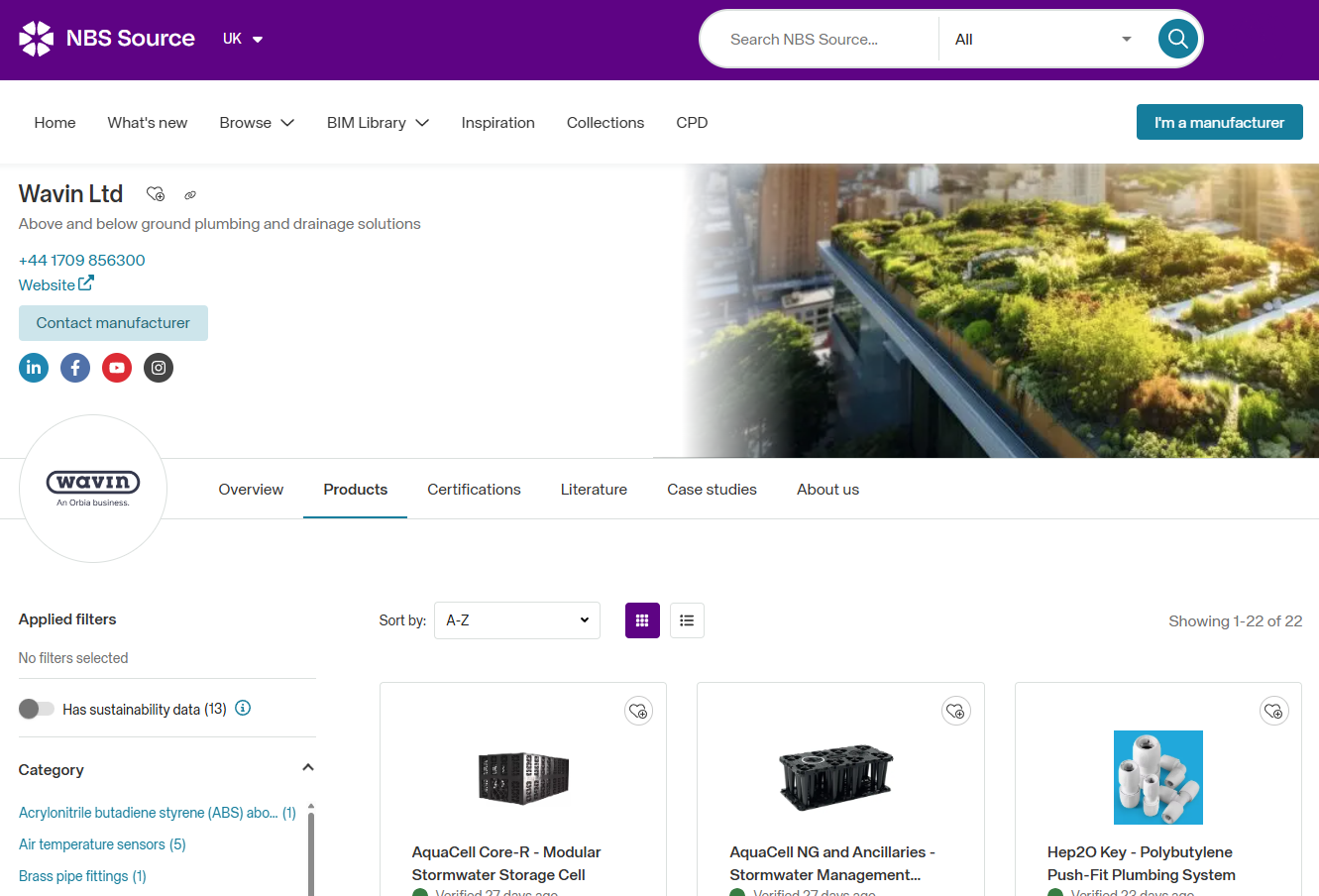Viewport: 1319px width, 896px height.
Task: Open What's new page
Action: pyautogui.click(x=148, y=123)
